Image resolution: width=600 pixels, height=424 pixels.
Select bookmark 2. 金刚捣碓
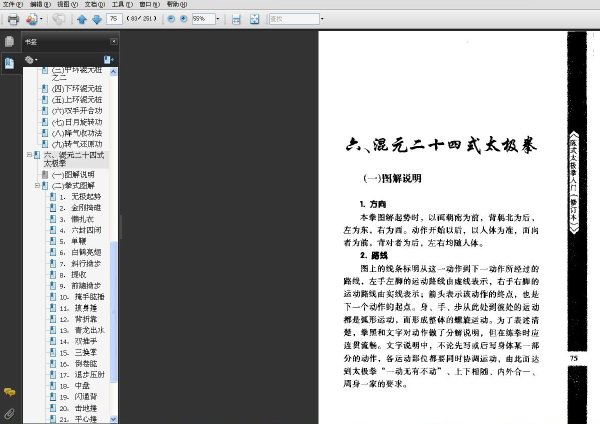click(80, 208)
